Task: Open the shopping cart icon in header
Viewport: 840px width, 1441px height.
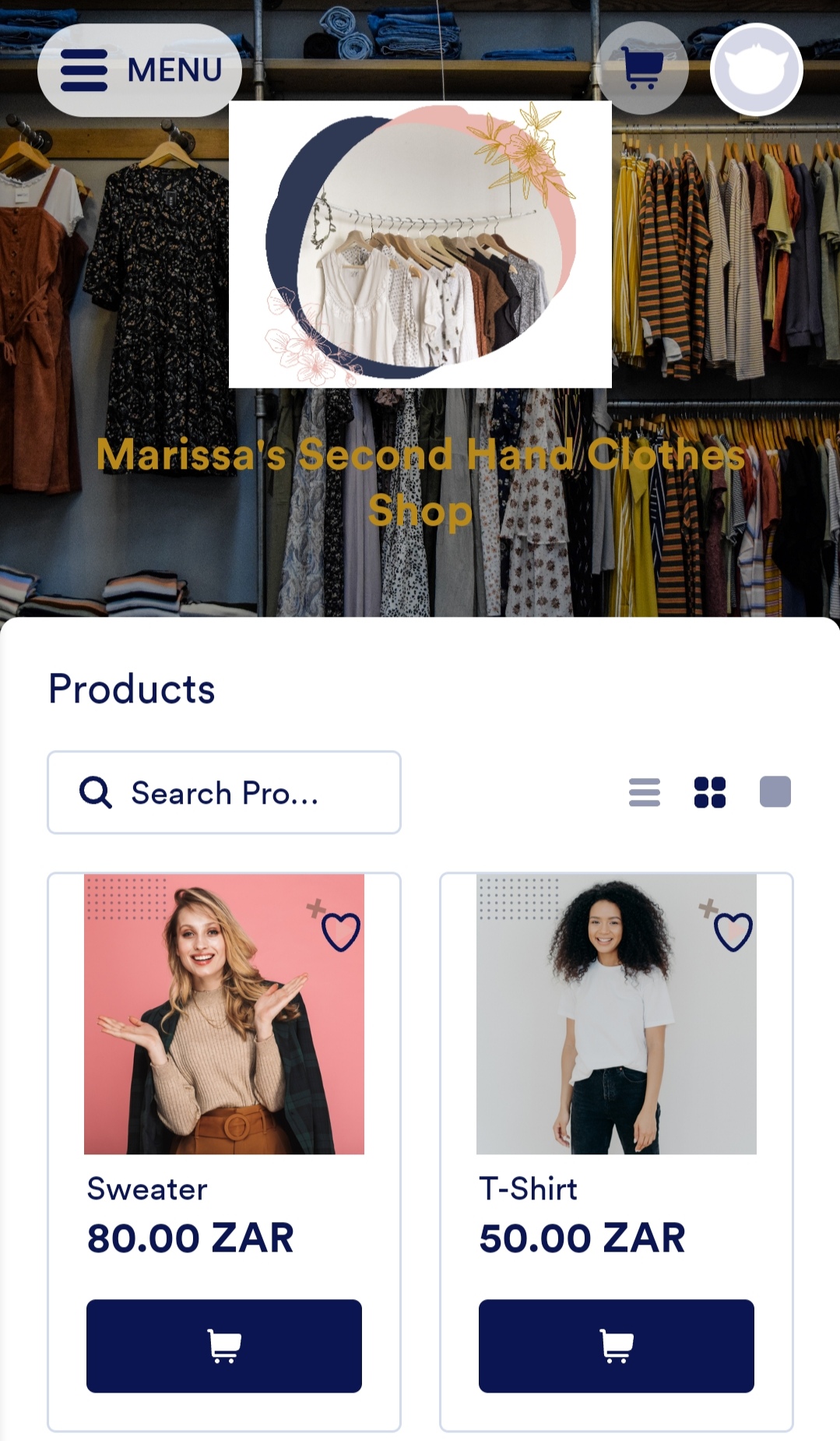Action: coord(642,69)
